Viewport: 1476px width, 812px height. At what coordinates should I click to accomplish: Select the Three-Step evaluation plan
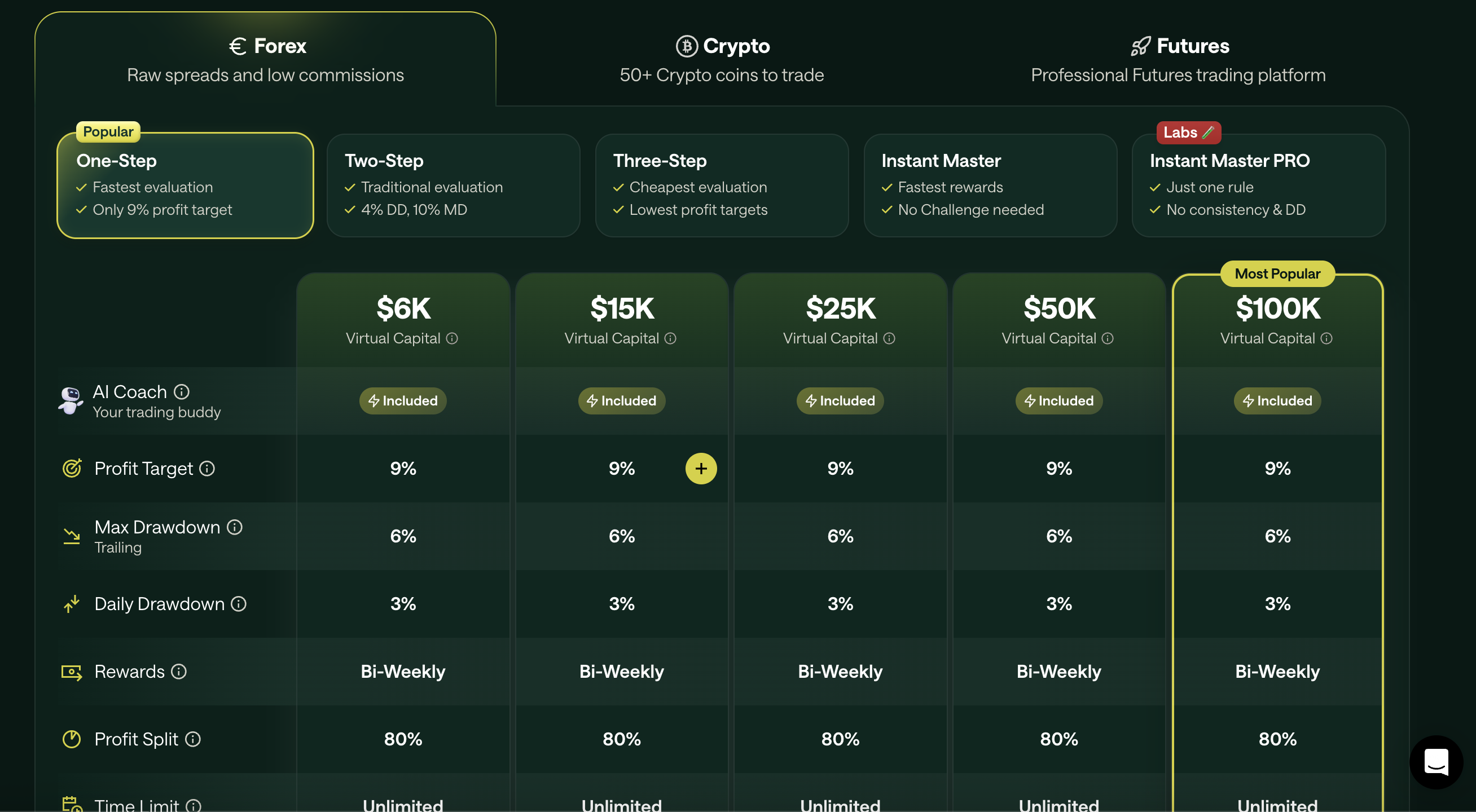click(722, 186)
